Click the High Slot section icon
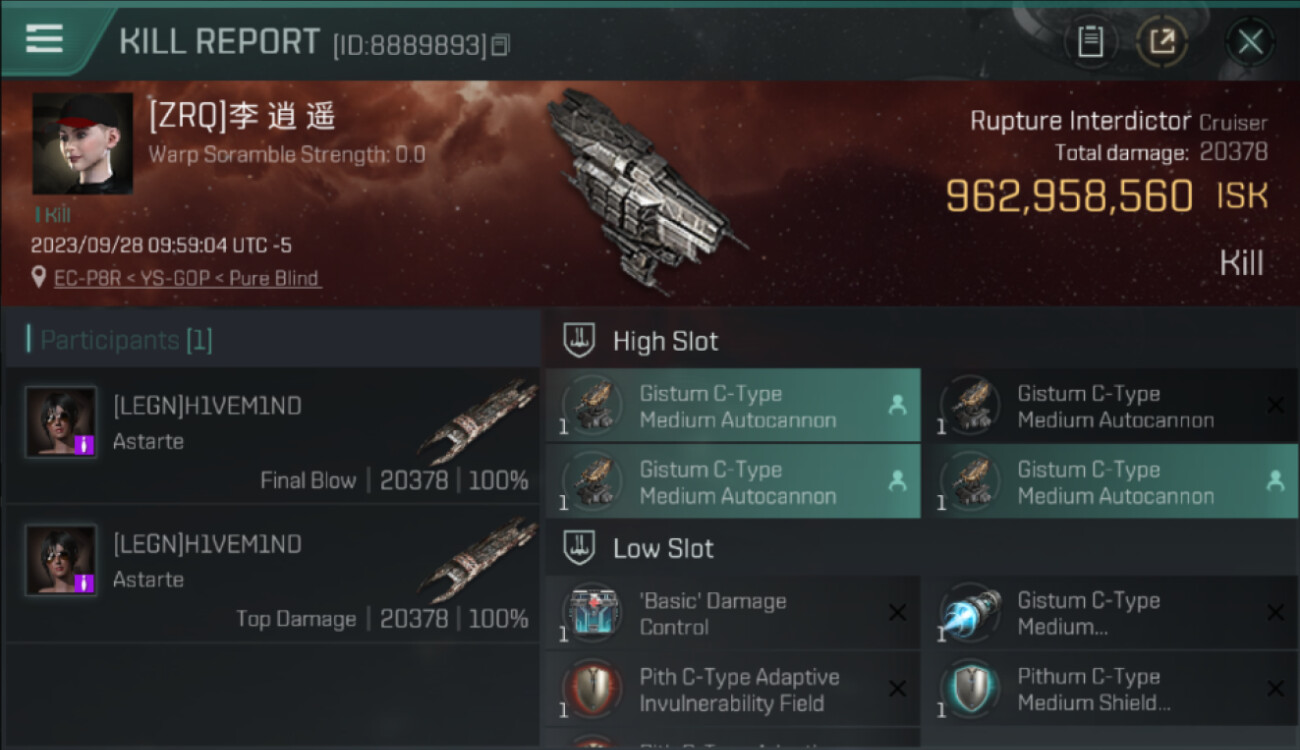 click(580, 341)
